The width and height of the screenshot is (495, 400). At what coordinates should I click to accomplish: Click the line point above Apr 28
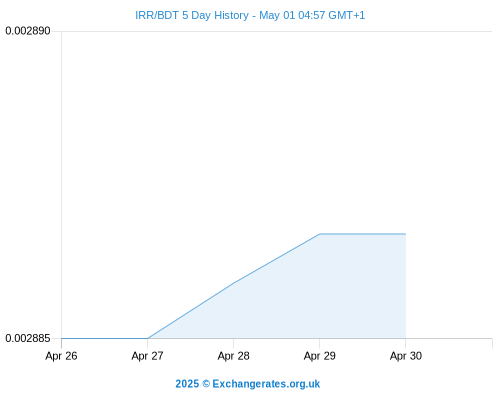233,283
